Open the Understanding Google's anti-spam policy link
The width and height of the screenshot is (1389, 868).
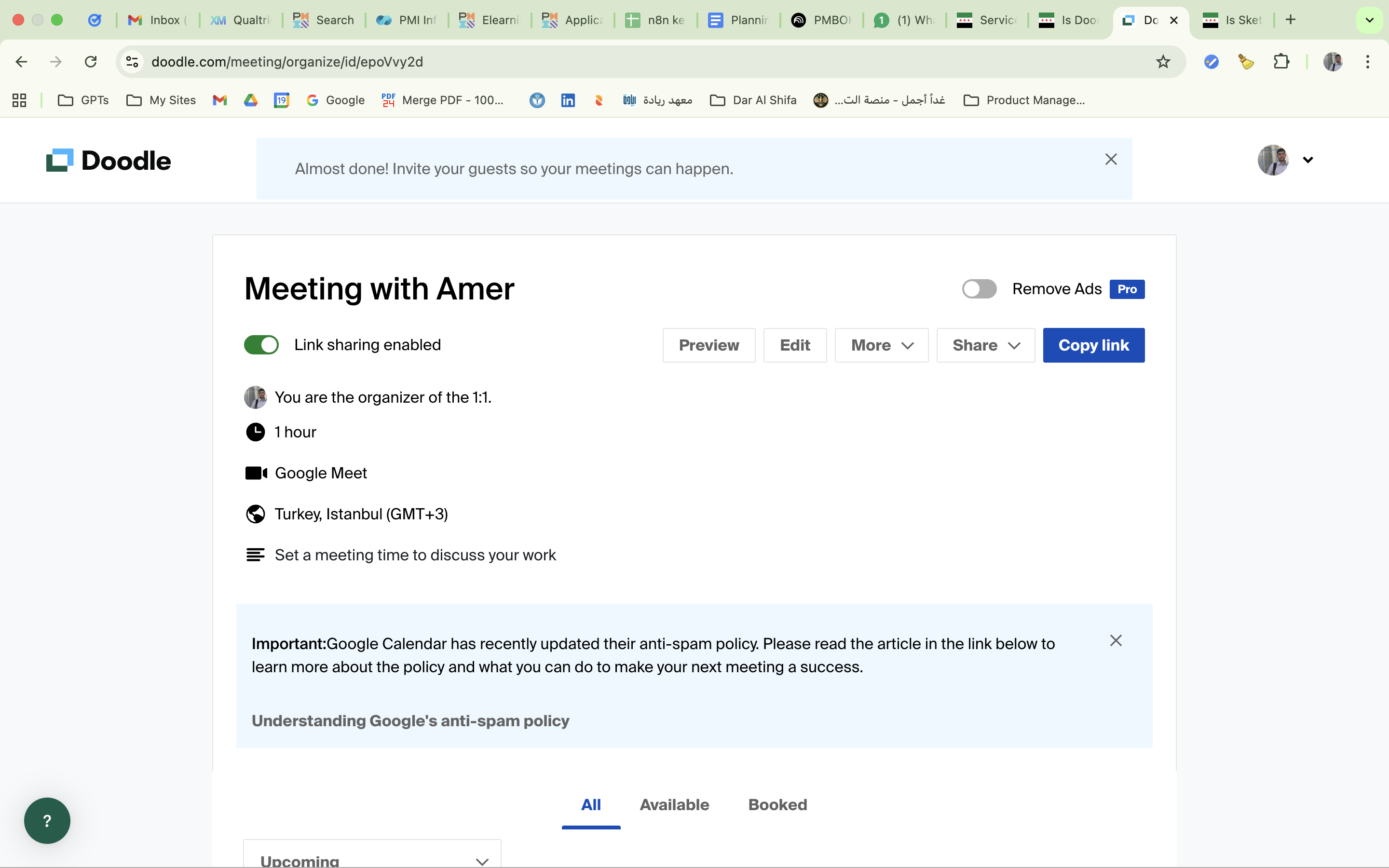click(410, 720)
